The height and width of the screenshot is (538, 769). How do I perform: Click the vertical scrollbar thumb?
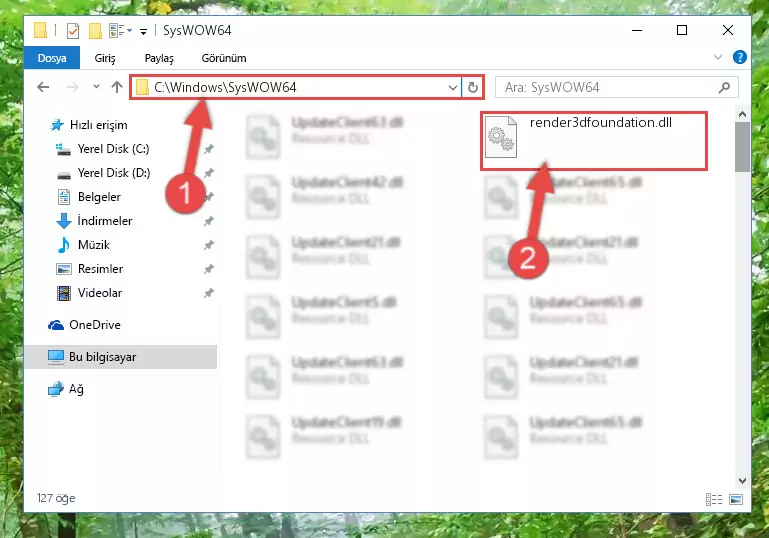pos(743,147)
